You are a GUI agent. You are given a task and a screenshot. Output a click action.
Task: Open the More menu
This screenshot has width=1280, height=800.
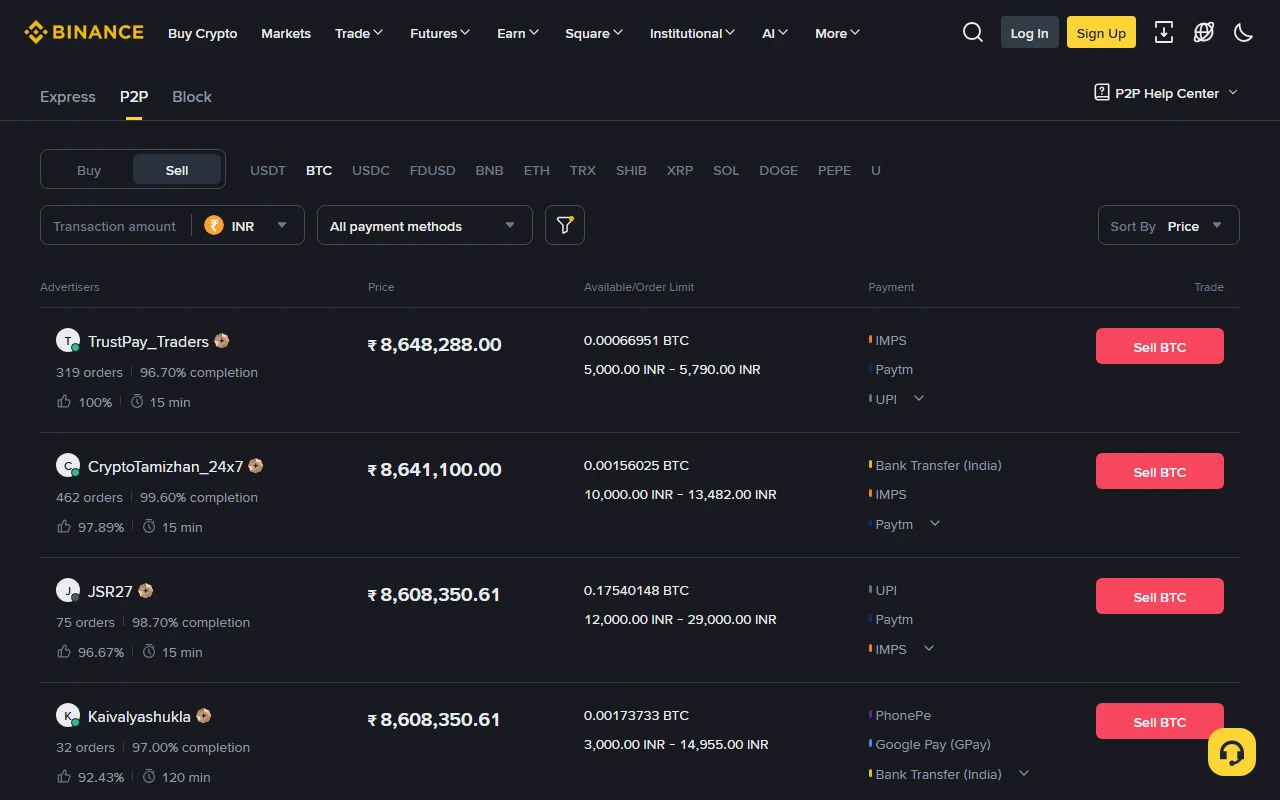tap(838, 33)
